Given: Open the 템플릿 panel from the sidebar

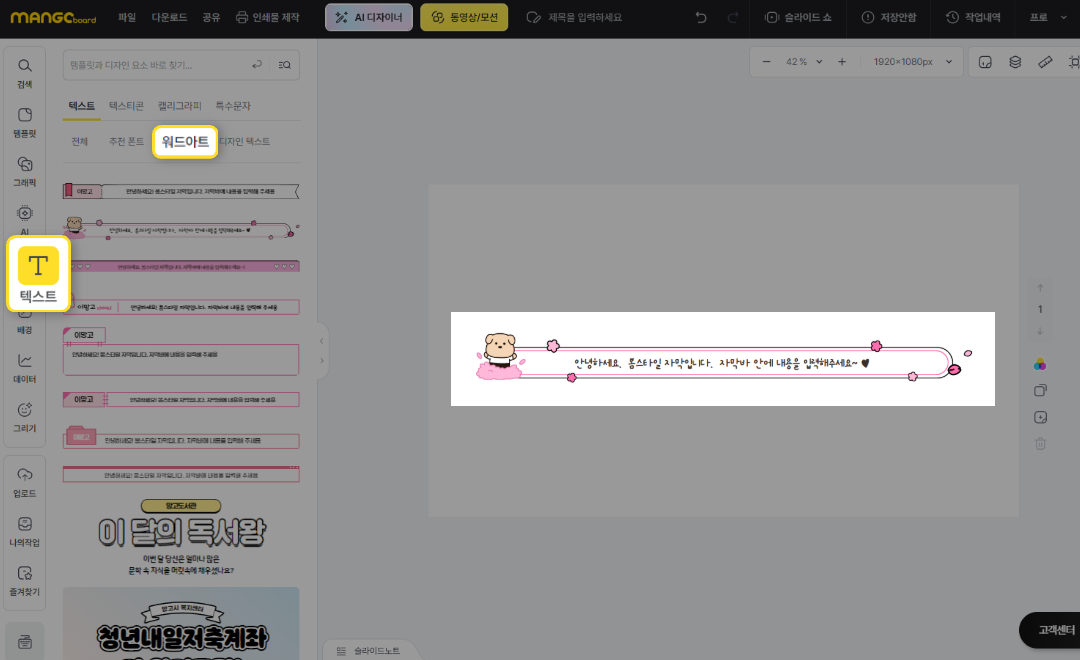Looking at the screenshot, I should [x=25, y=121].
